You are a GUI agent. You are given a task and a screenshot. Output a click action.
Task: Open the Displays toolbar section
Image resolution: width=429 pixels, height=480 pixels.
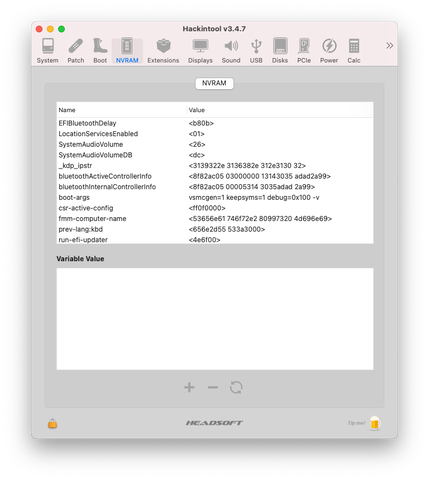click(x=200, y=50)
